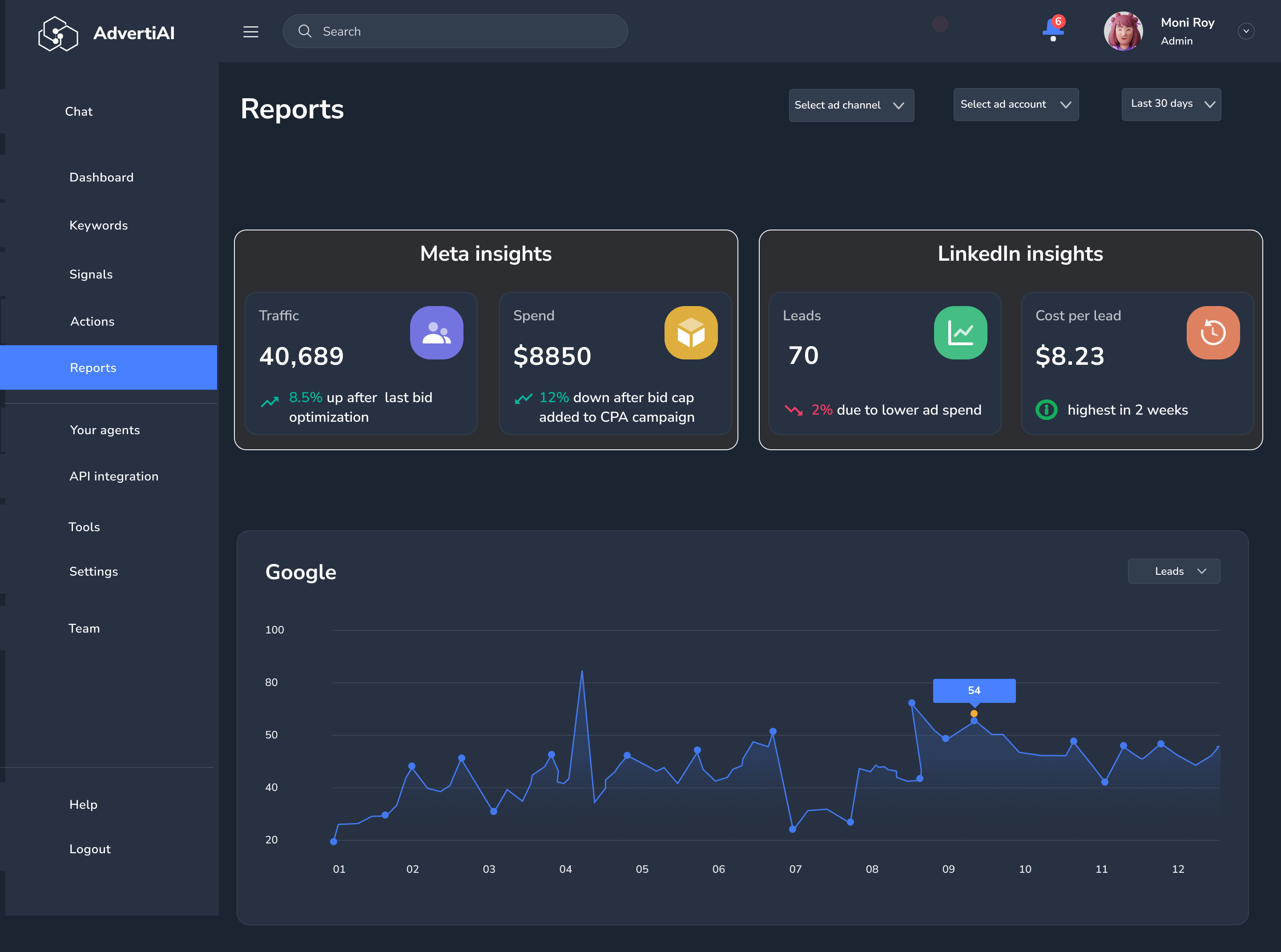Click the orange Cost per lead clock icon
The image size is (1281, 952).
pos(1213,332)
